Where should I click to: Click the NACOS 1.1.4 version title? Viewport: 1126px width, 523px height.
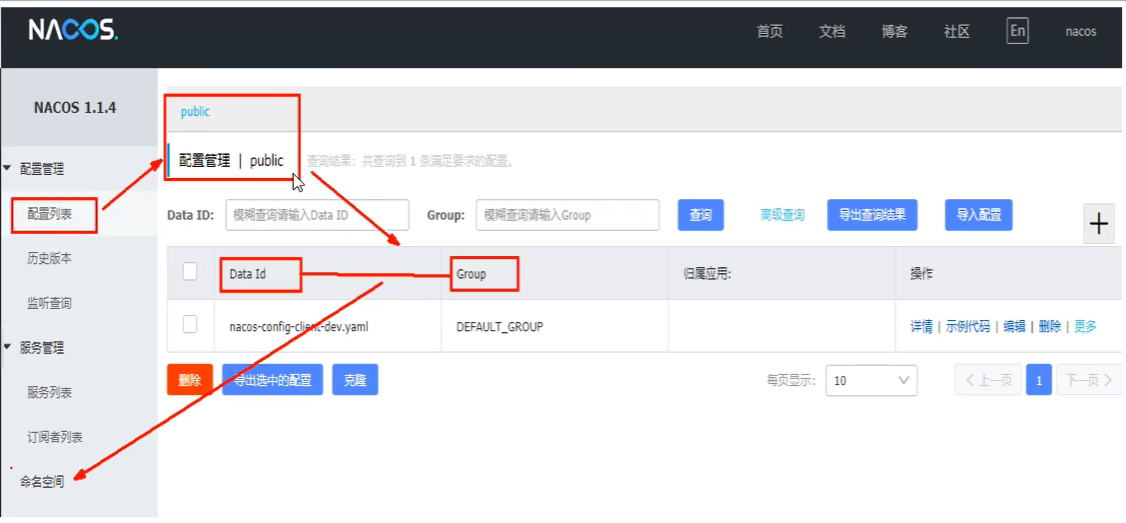[75, 108]
